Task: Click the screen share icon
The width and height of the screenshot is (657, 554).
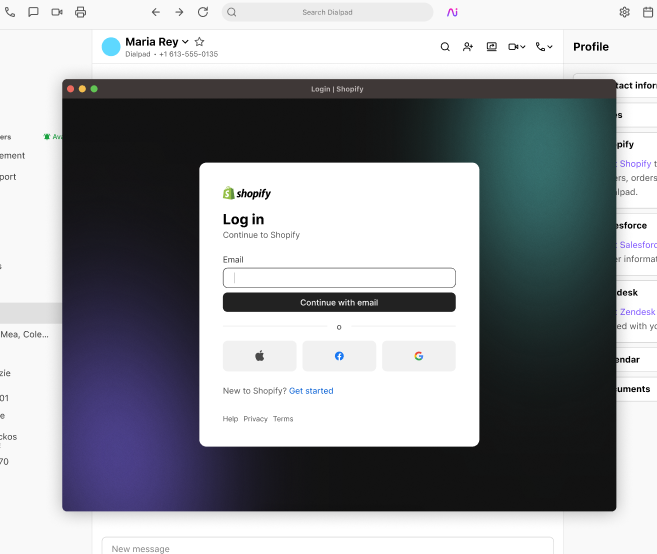Action: point(491,47)
